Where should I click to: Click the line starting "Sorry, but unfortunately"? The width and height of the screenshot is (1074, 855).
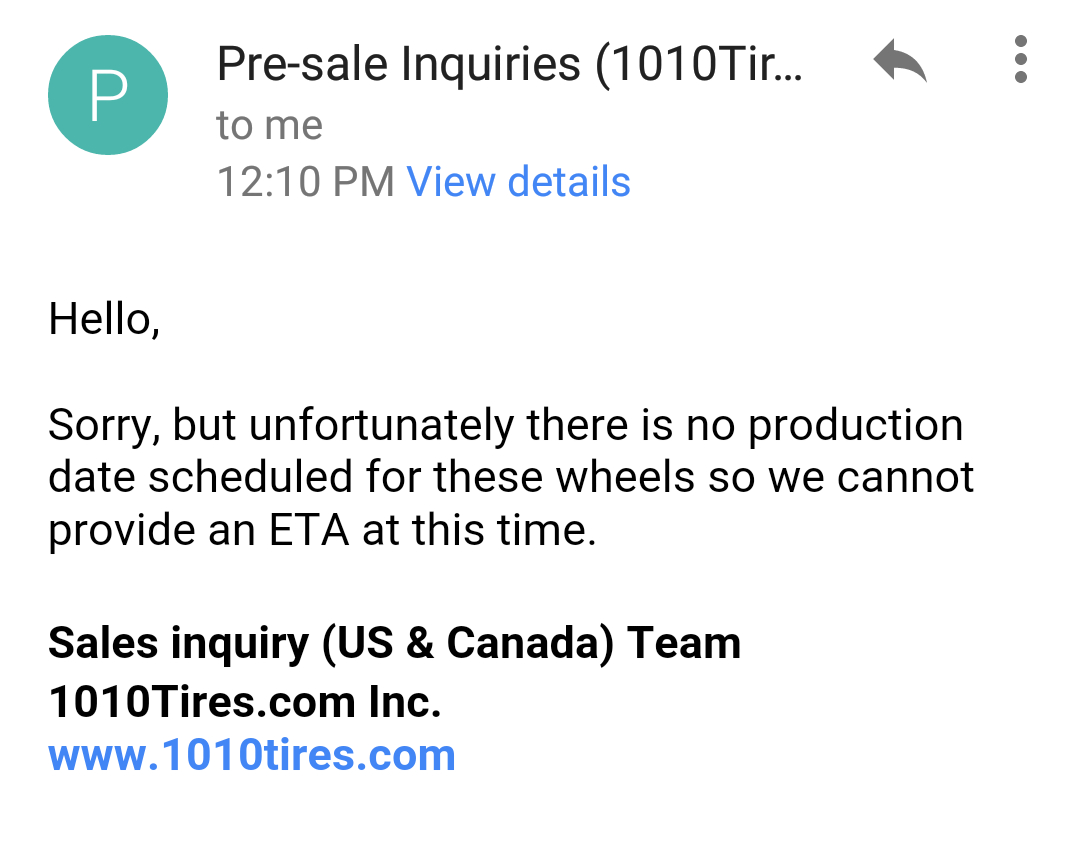click(505, 426)
